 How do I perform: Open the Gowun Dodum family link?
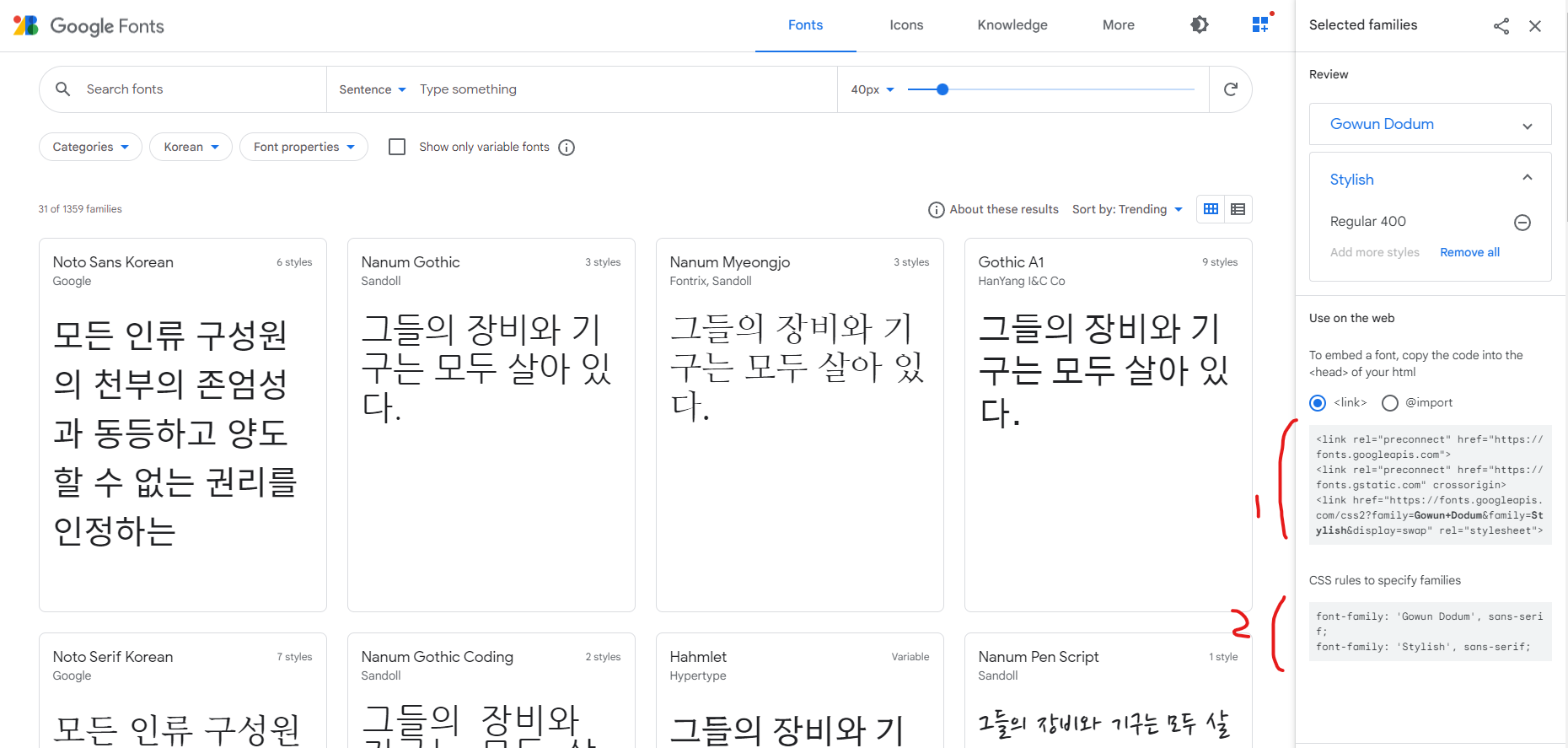click(x=1381, y=124)
